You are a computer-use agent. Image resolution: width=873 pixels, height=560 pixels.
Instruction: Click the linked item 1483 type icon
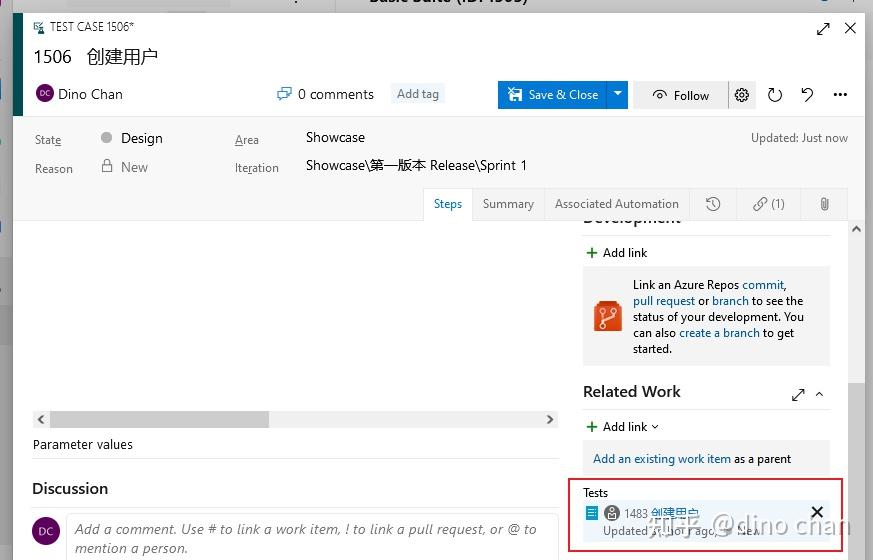point(592,513)
